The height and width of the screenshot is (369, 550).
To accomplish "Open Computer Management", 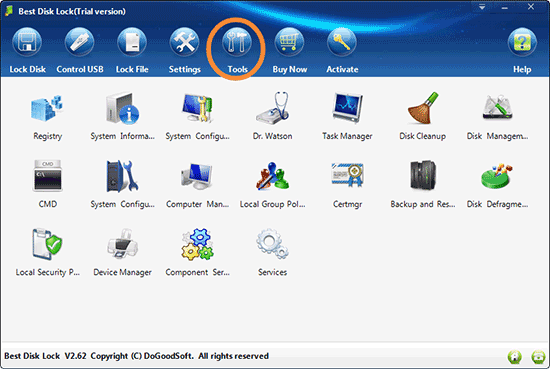I will click(x=197, y=184).
